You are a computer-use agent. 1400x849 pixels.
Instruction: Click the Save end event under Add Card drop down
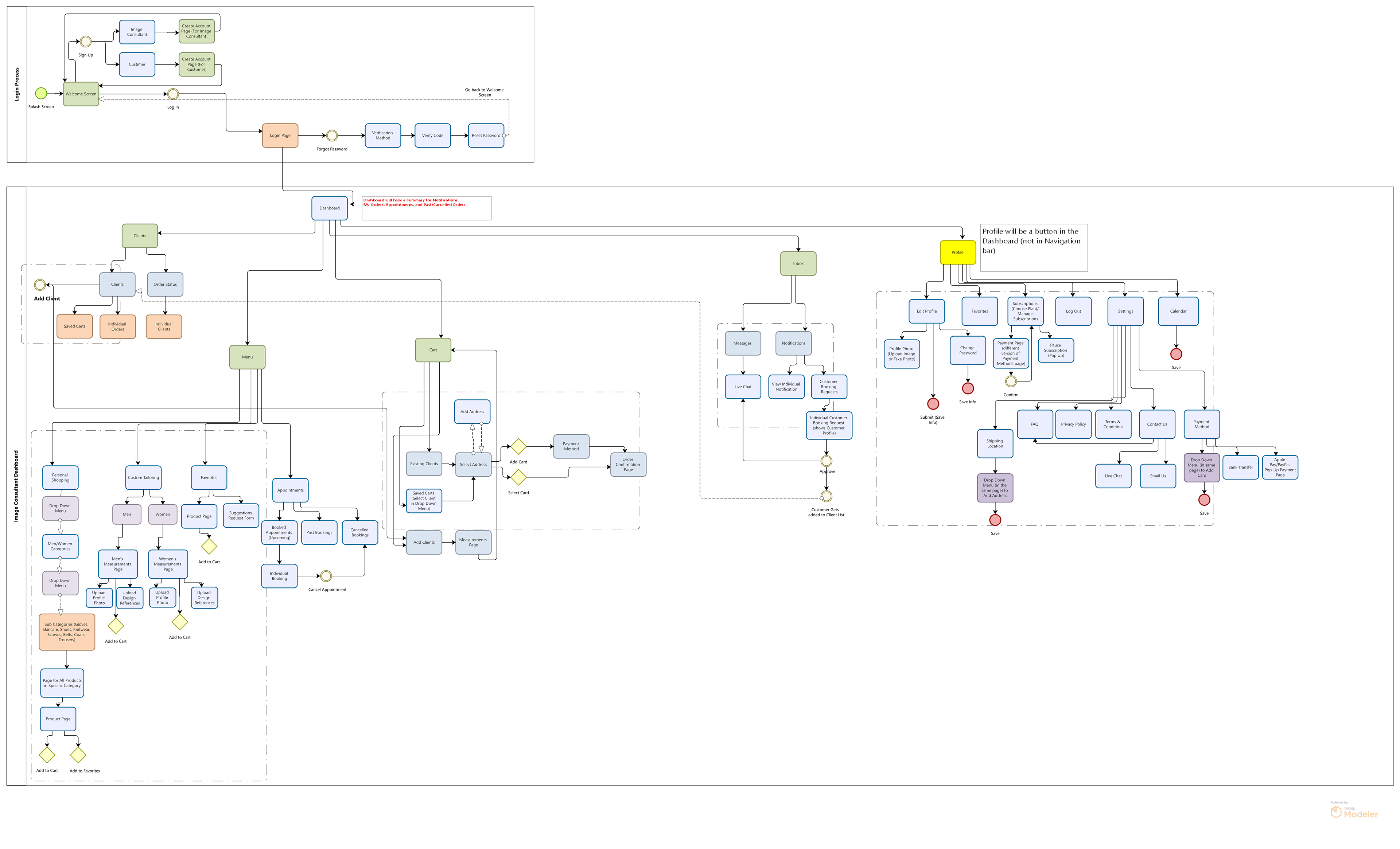[1204, 500]
